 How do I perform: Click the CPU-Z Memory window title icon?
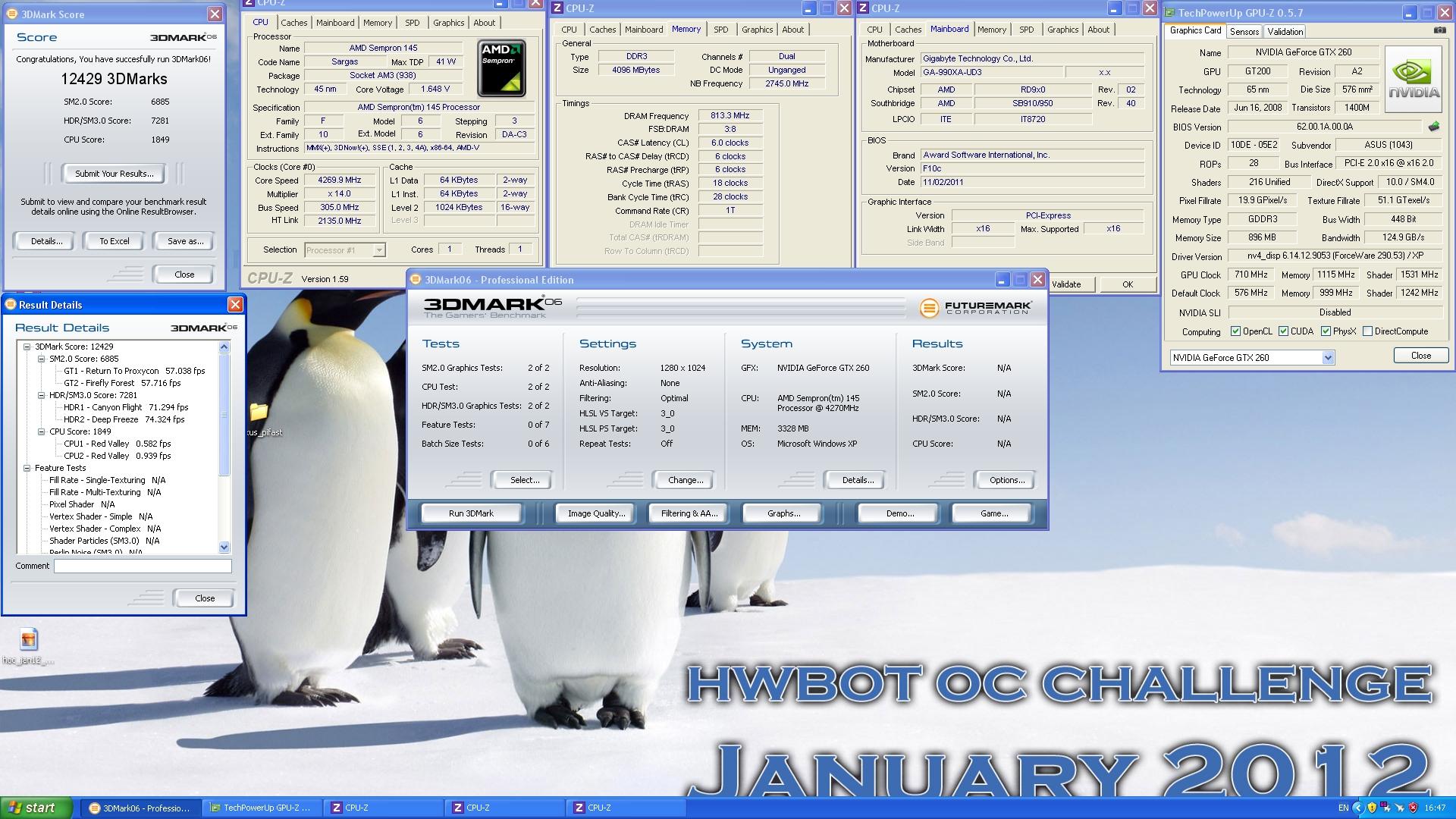click(557, 8)
